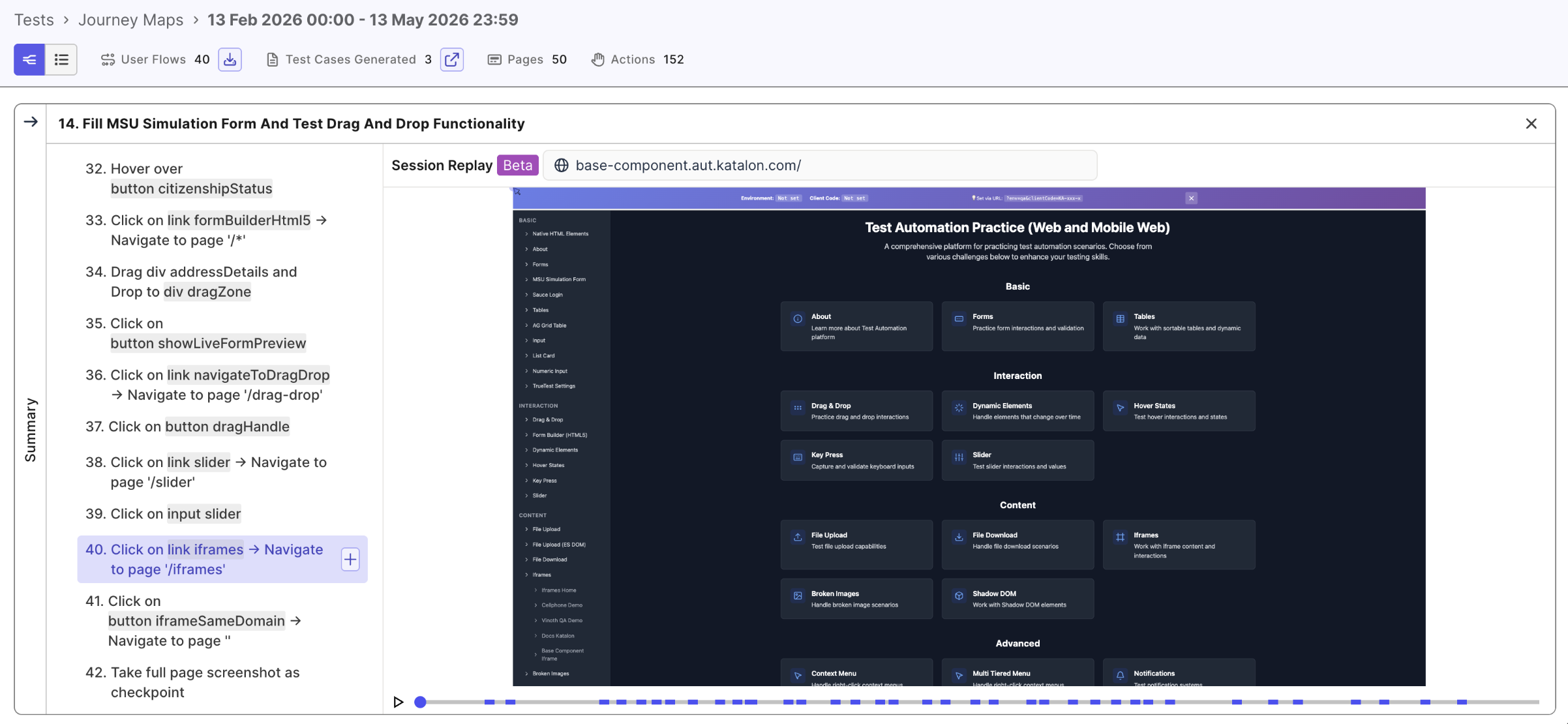The height and width of the screenshot is (724, 1568).
Task: Switch to the journey map flow view
Action: (29, 59)
